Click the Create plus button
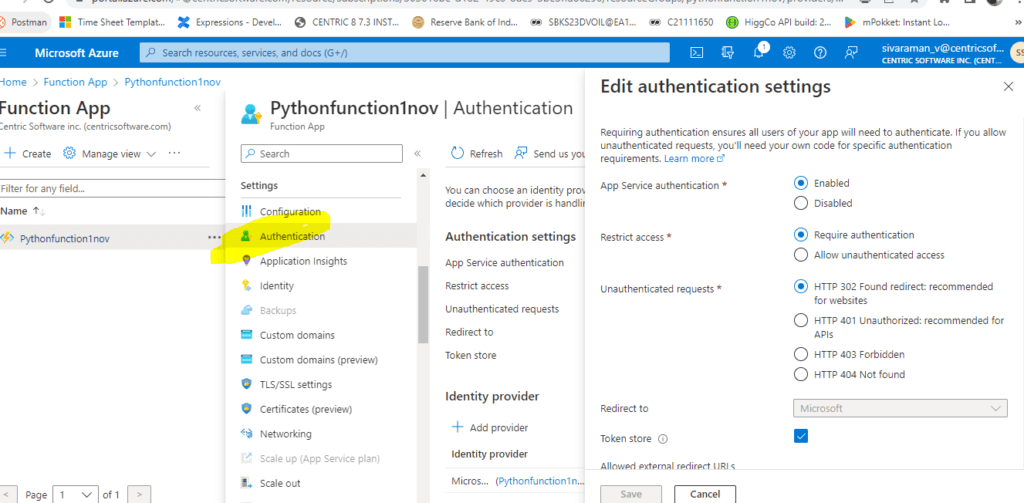1024x503 pixels. (27, 154)
